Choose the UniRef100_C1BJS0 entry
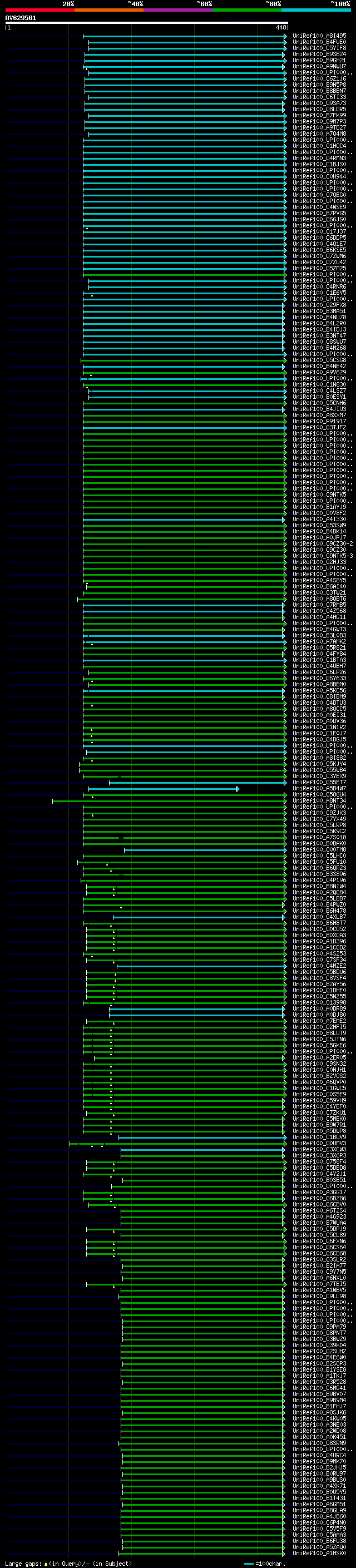Screen dimensions: 356x1568 click(x=319, y=164)
